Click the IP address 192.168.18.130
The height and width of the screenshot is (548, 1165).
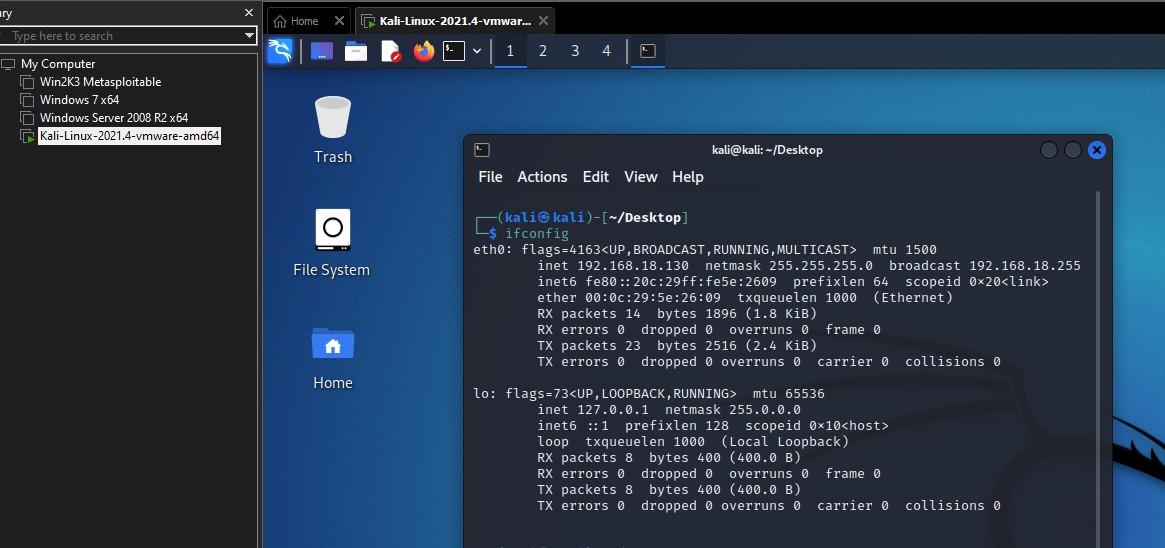(633, 266)
